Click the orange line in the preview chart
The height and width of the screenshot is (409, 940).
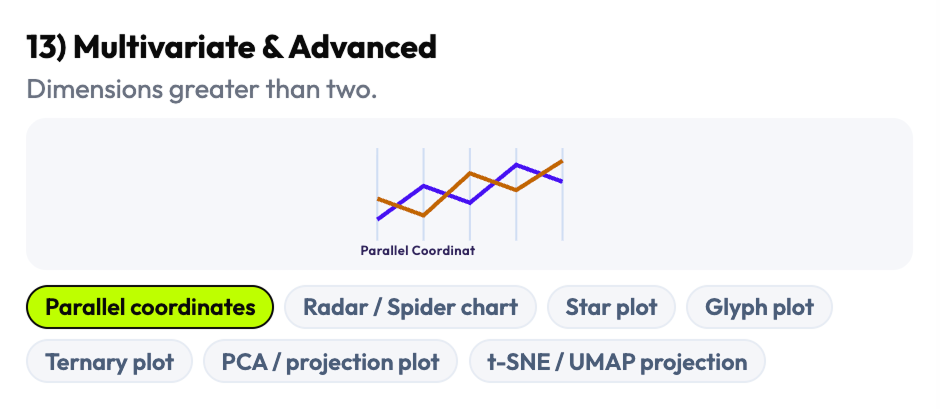click(x=492, y=181)
